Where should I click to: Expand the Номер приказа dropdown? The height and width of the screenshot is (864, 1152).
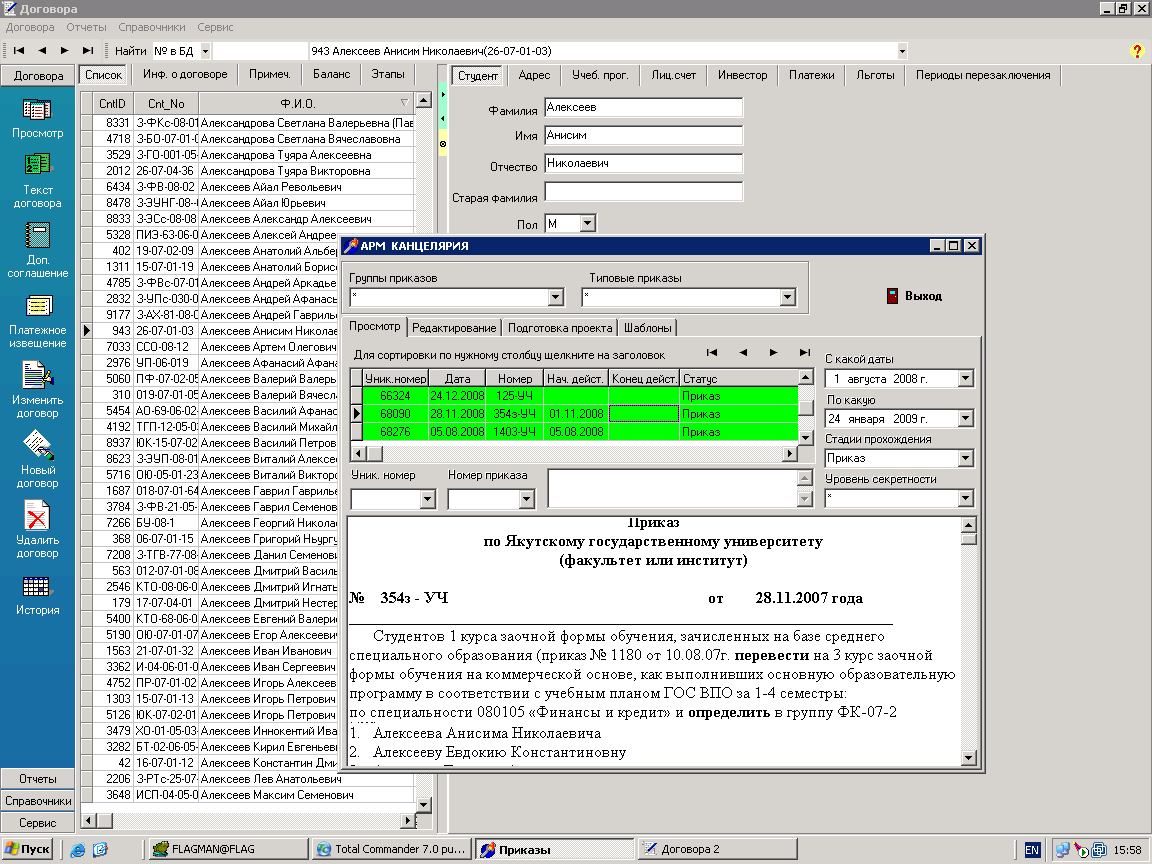[x=526, y=499]
